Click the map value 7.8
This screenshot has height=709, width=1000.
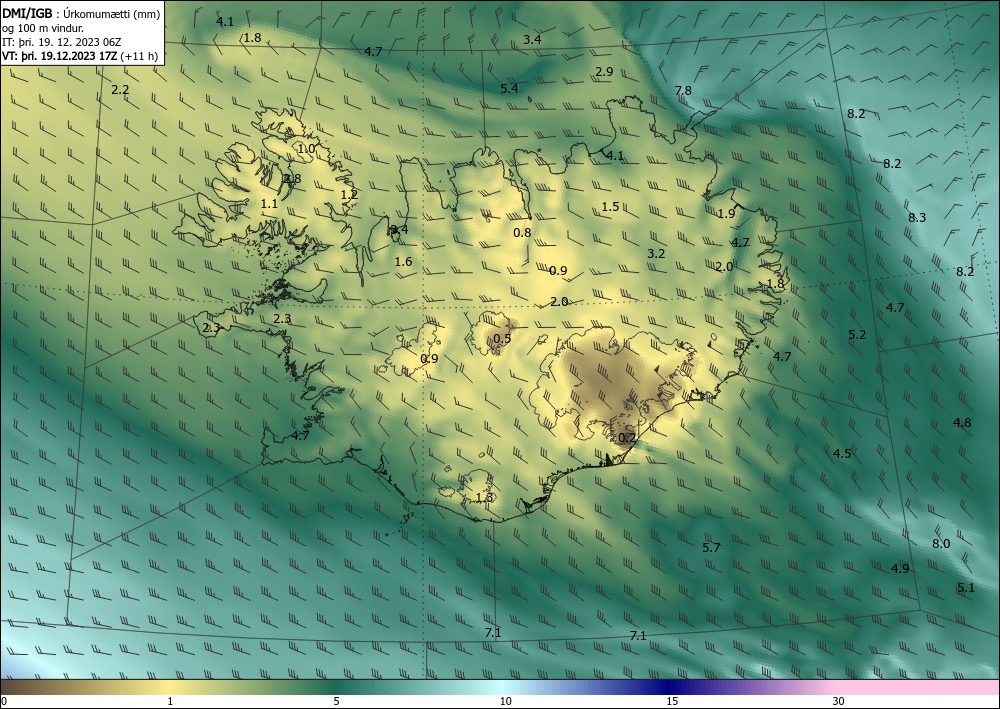click(683, 91)
